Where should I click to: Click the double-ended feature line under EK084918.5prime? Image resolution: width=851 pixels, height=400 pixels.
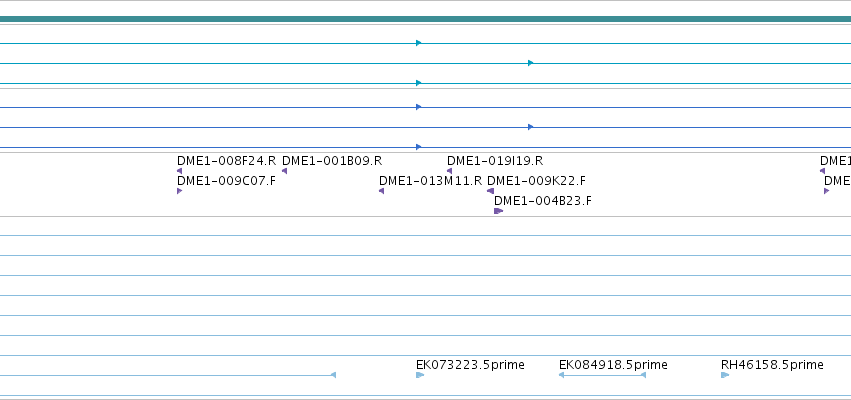(602, 375)
